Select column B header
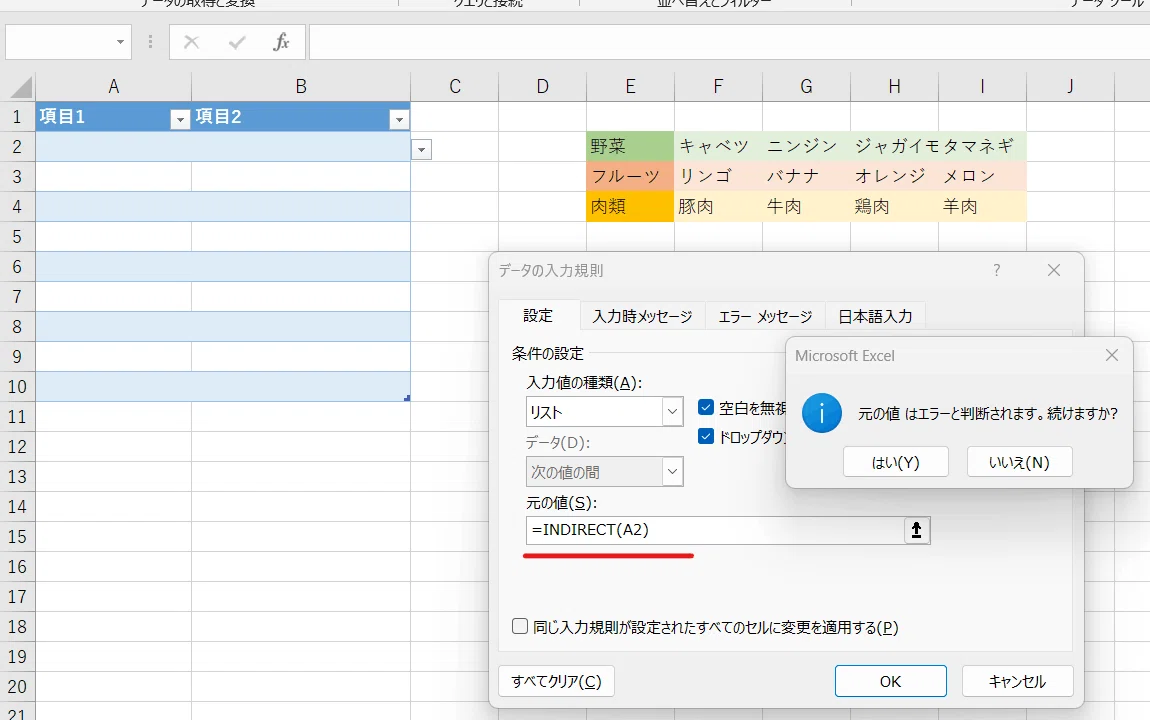 [x=301, y=87]
